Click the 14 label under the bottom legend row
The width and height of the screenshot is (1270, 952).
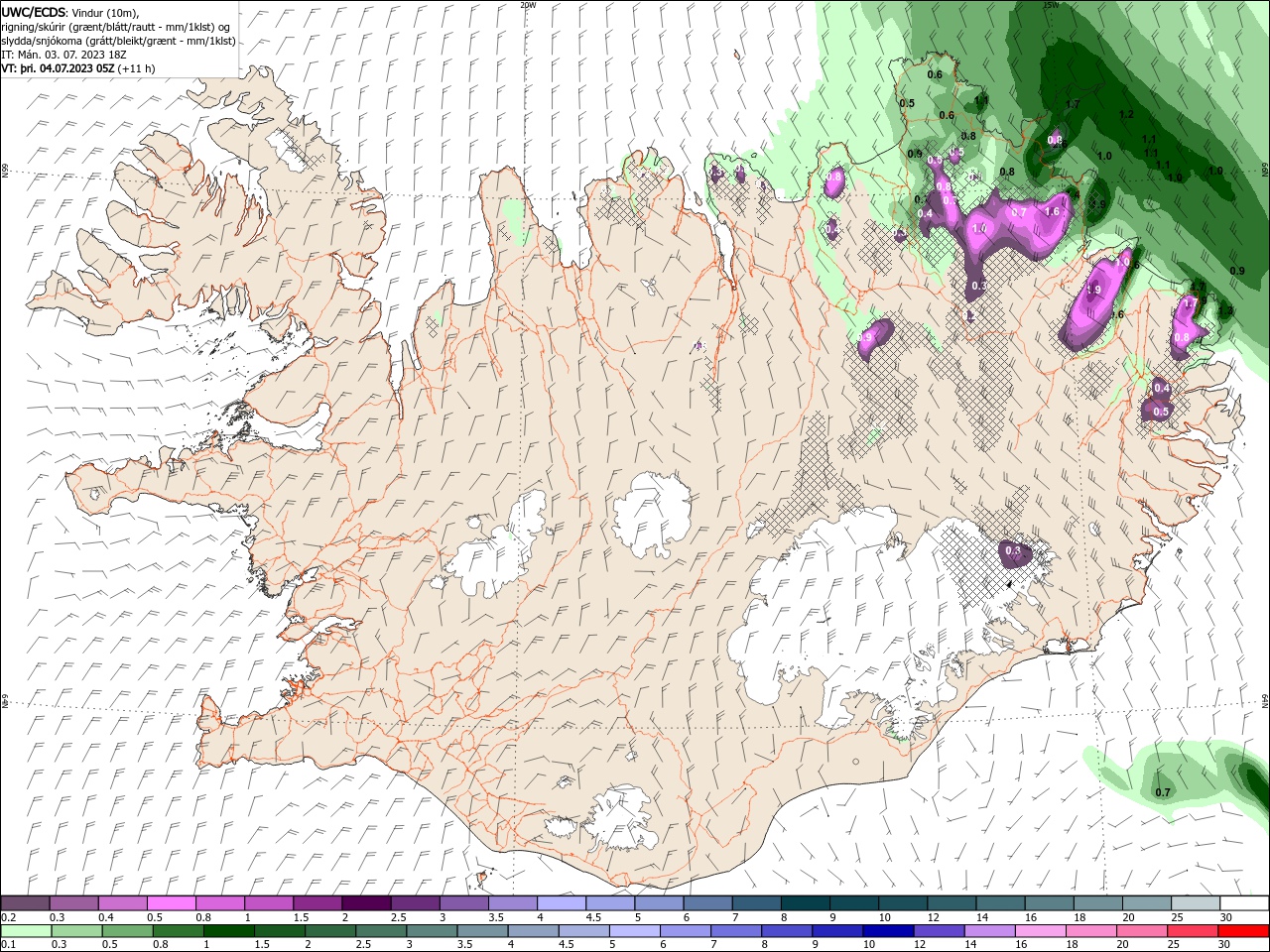[970, 944]
